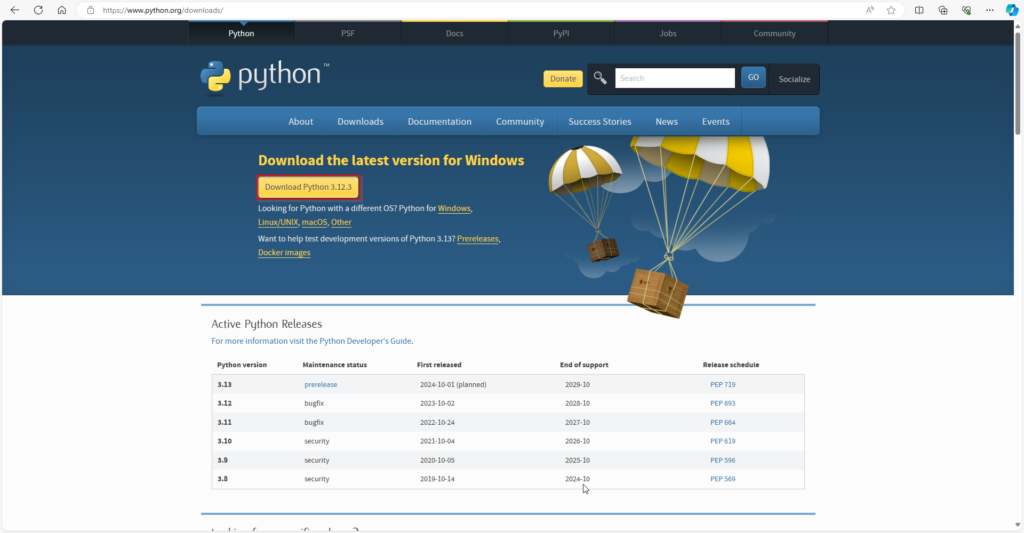Reload the page with the refresh icon
1024x533 pixels.
click(x=39, y=10)
